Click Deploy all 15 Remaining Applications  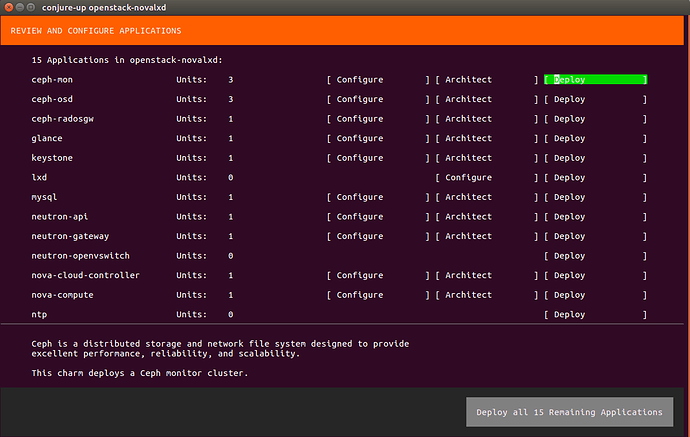tap(569, 412)
